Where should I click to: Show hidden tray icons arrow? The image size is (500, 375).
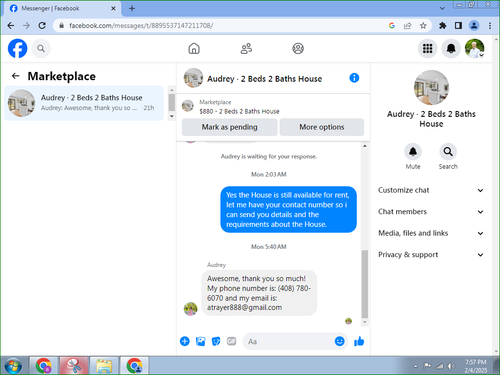tap(415, 366)
